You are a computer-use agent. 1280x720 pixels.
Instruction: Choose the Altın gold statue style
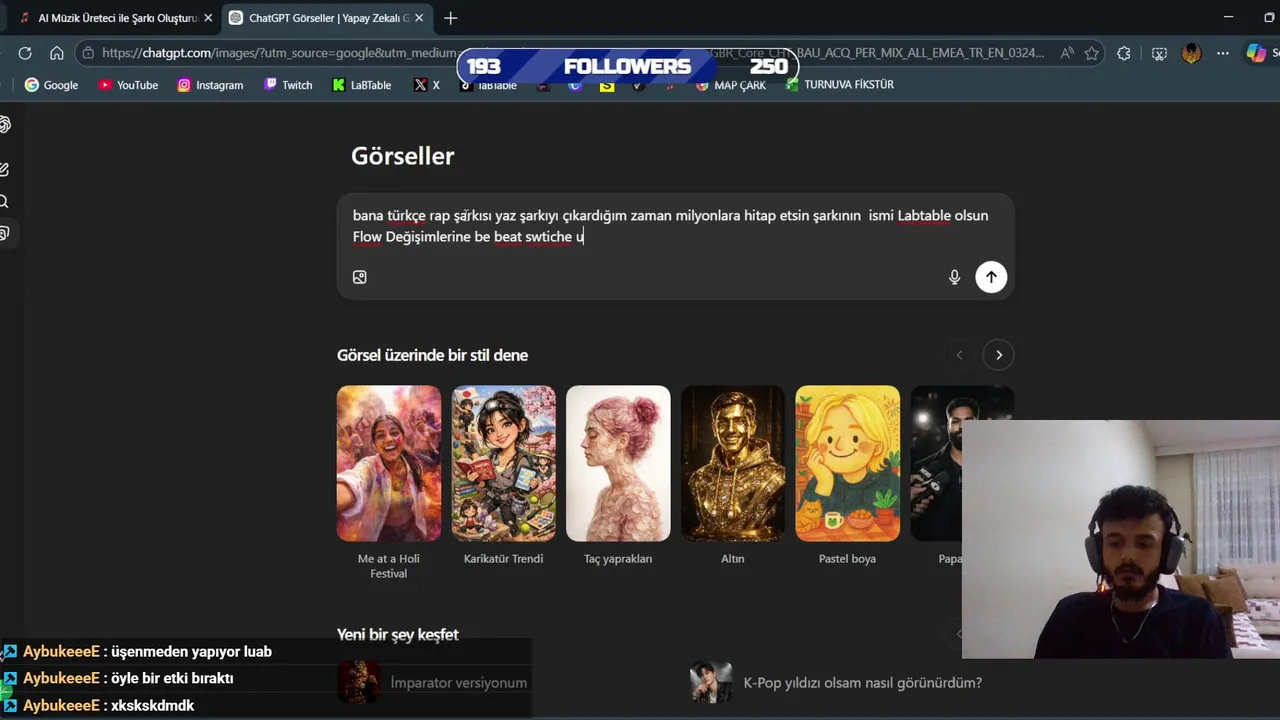pyautogui.click(x=733, y=463)
